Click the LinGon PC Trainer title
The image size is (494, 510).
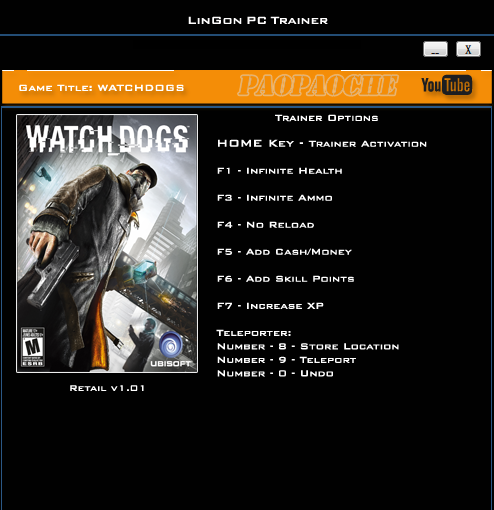tap(258, 21)
